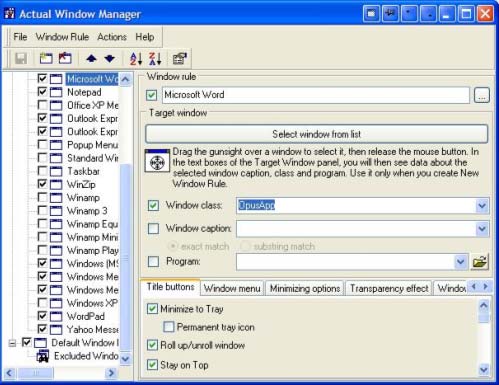
Task: Switch to the Minimizing options tab
Action: (305, 288)
